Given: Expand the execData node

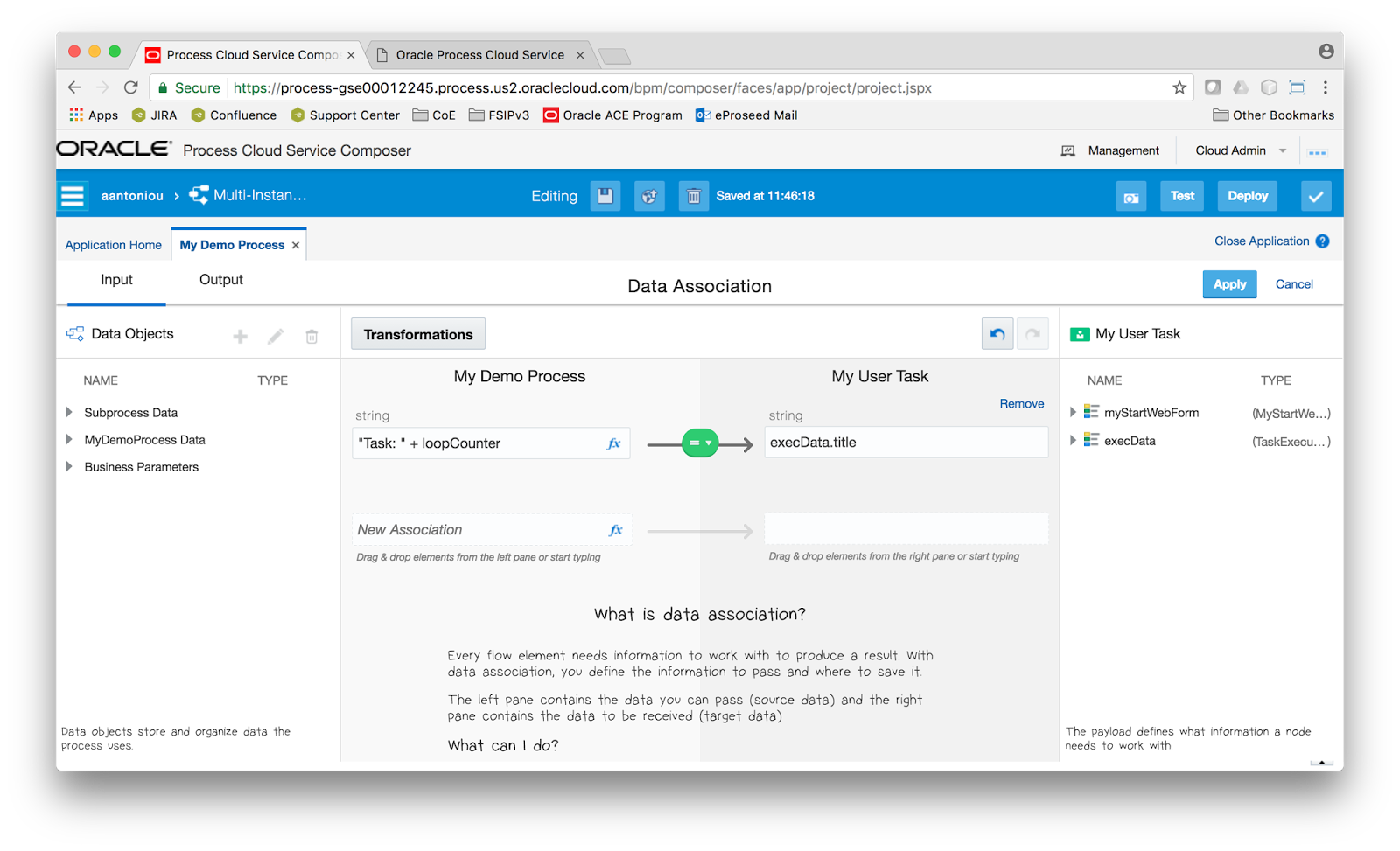Looking at the screenshot, I should click(x=1074, y=440).
